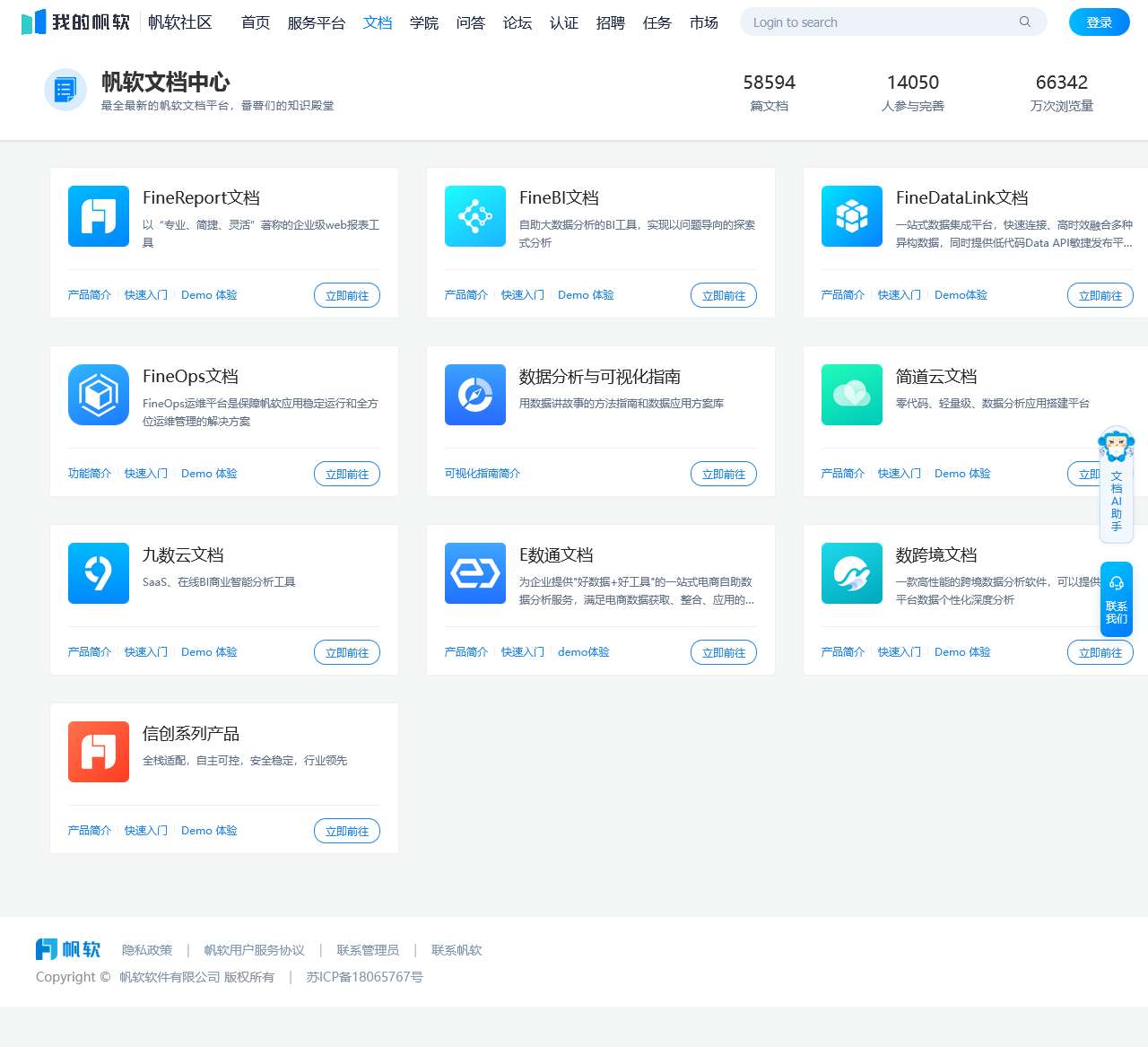This screenshot has width=1148, height=1047.
Task: Open the 可视化指南简介 link
Action: [x=483, y=474]
